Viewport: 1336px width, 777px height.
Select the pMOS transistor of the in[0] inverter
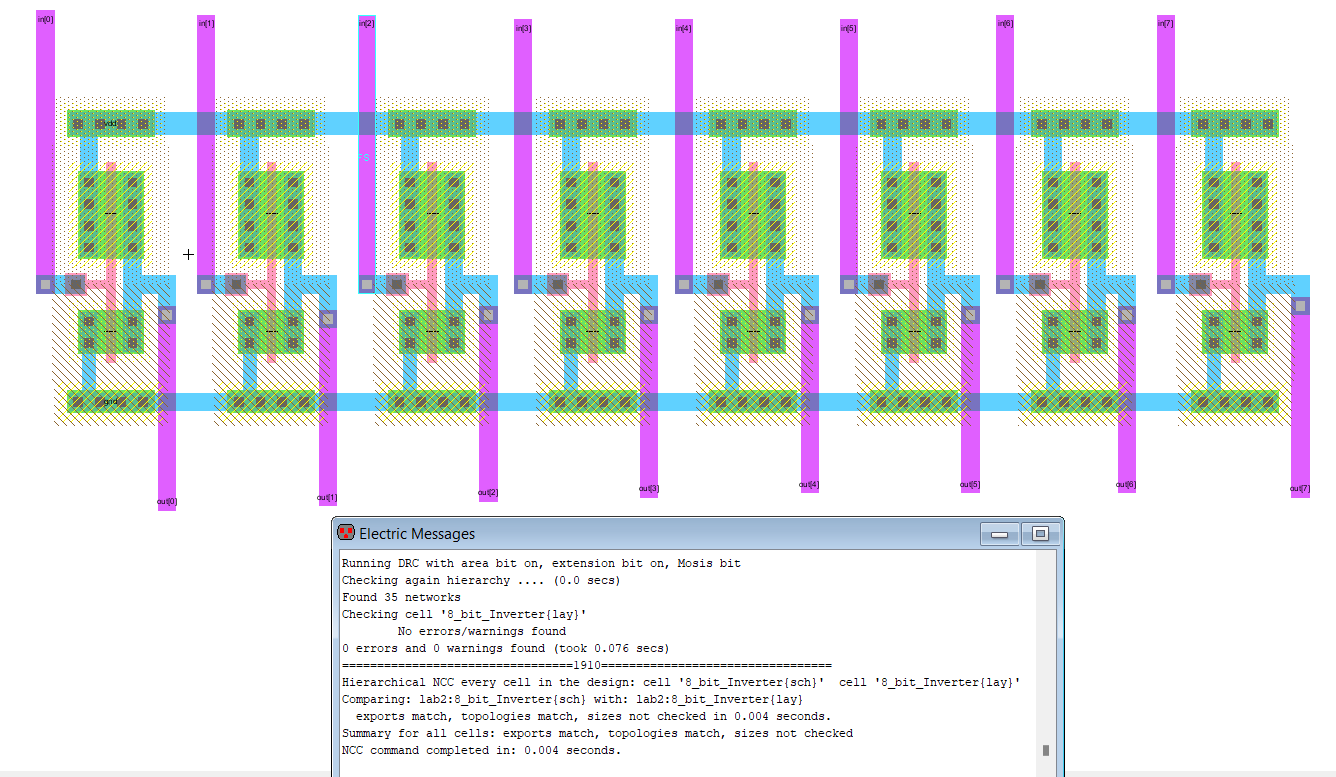111,214
